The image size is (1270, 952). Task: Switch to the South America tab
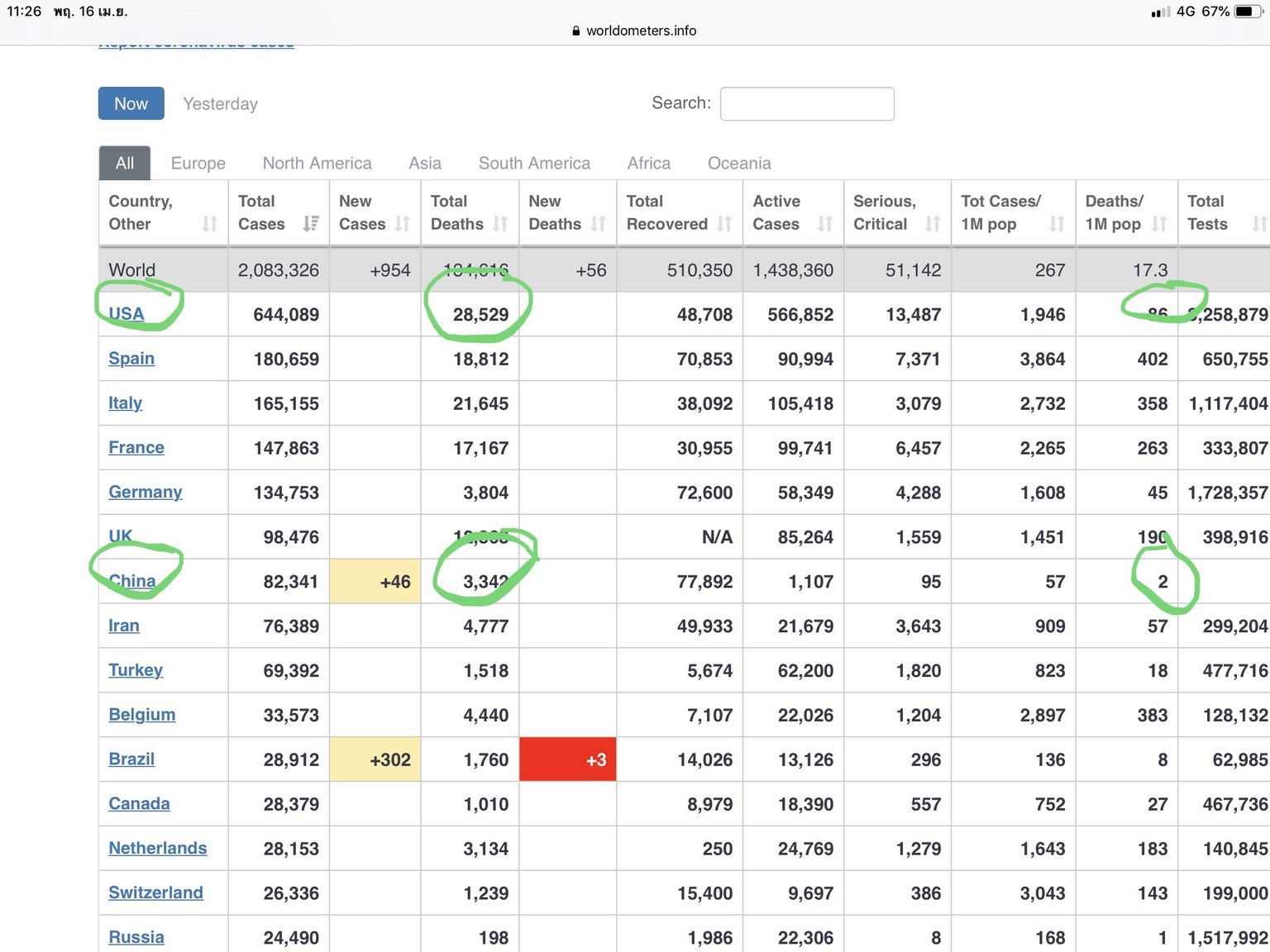click(534, 163)
